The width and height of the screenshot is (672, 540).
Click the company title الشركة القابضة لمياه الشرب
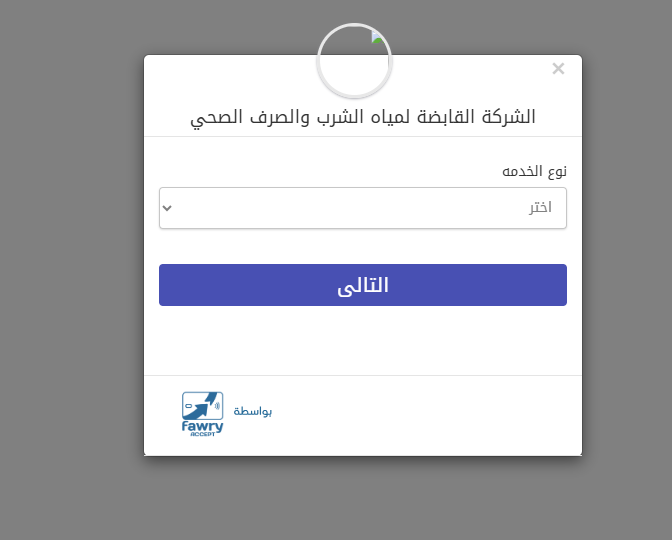click(x=363, y=117)
